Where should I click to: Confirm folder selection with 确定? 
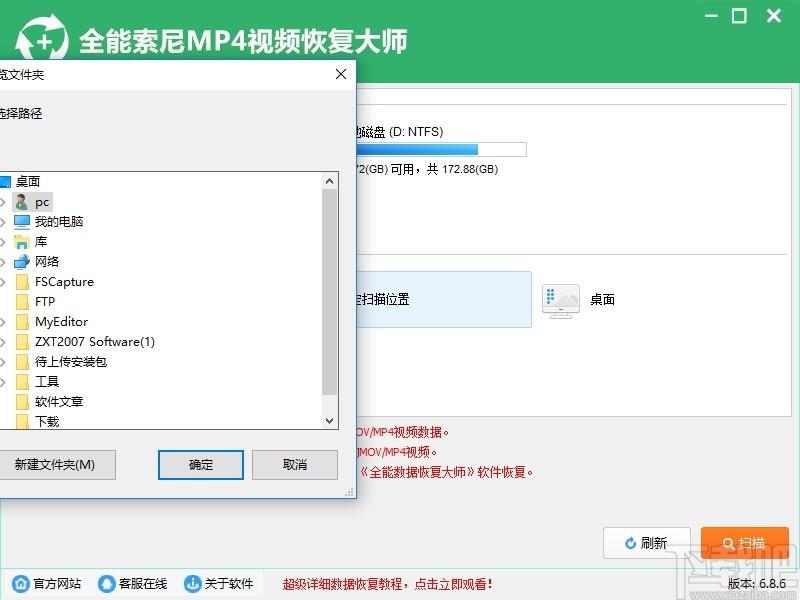point(201,465)
